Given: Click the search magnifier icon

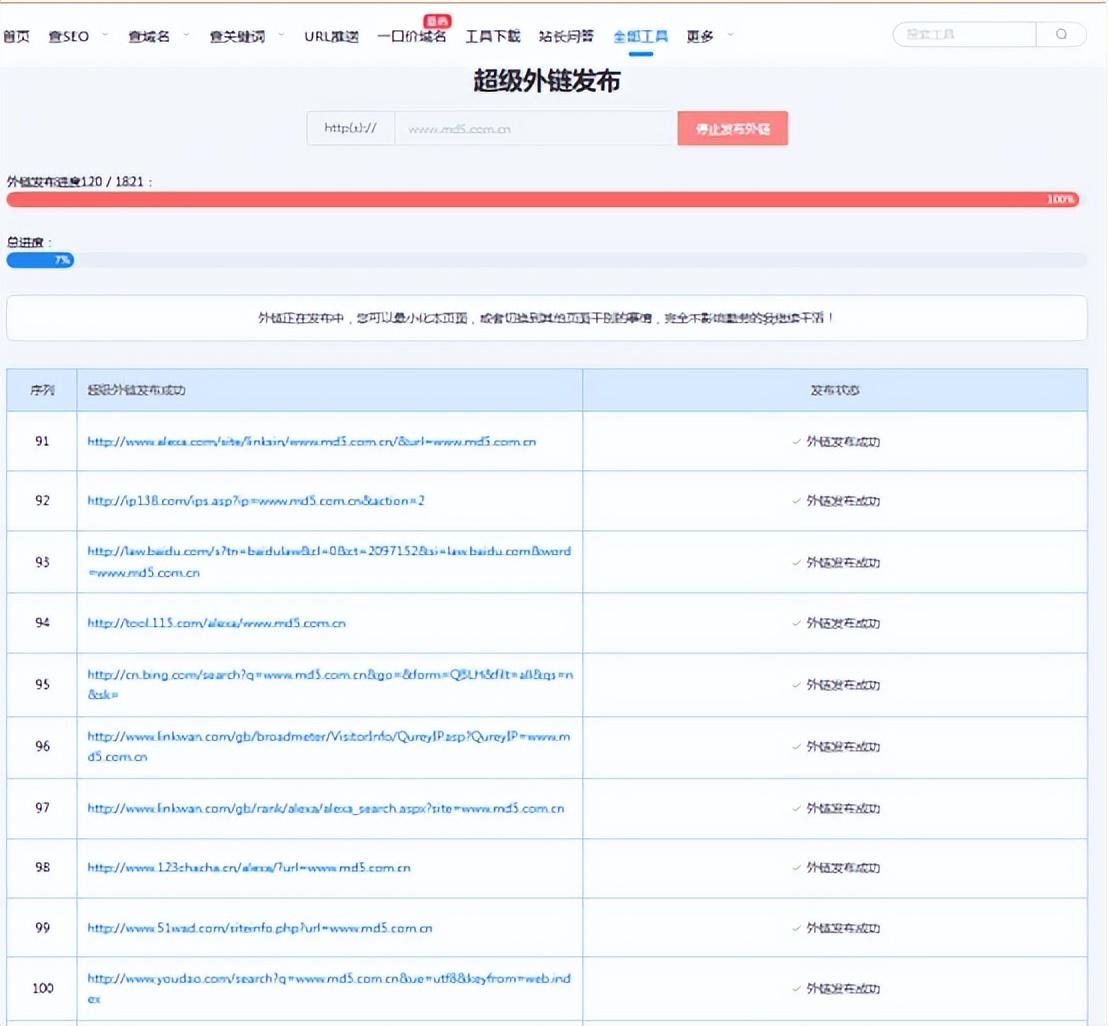Looking at the screenshot, I should 1061,34.
